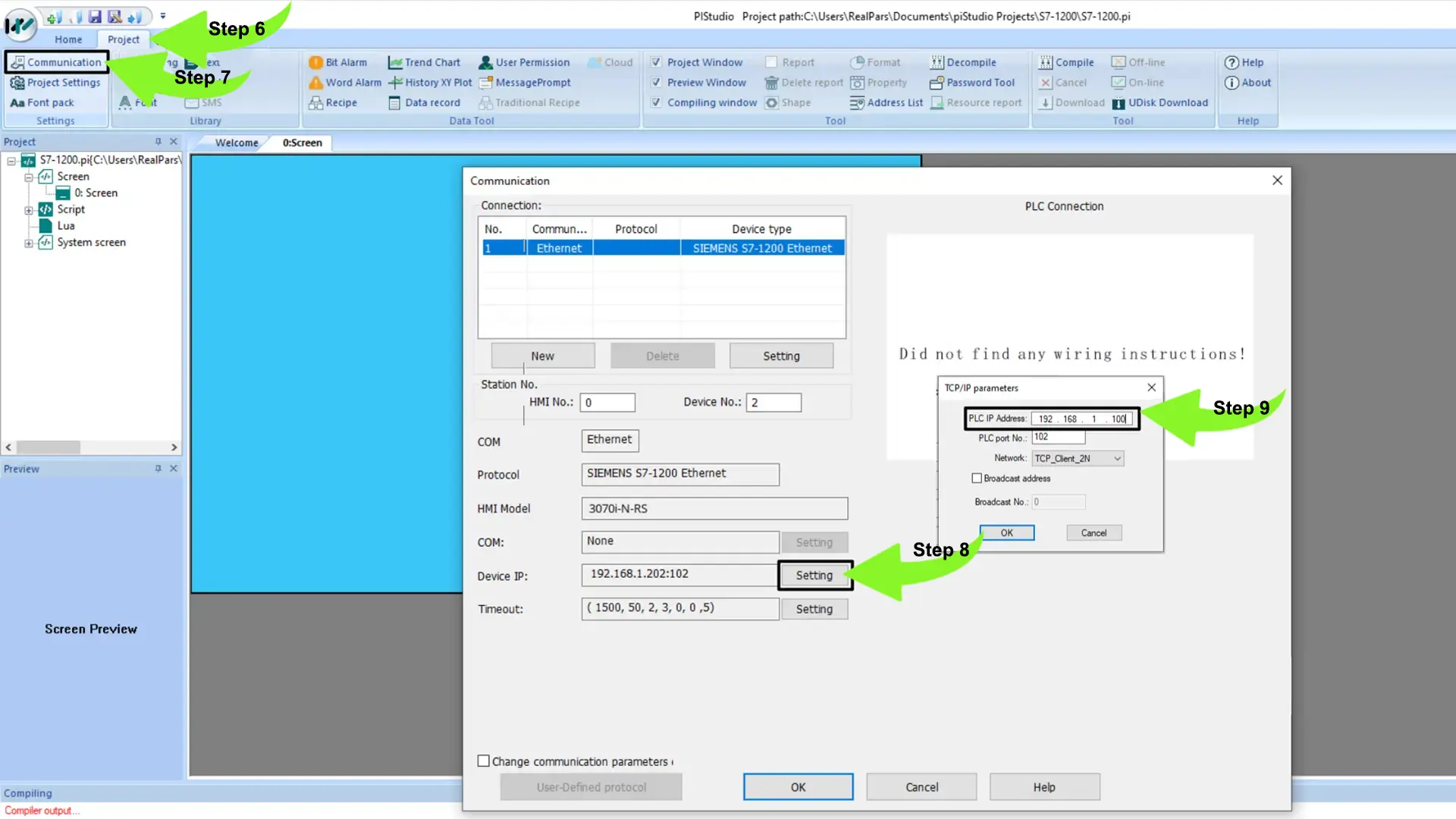Toggle the Broadcast address checkbox
Screen dimensions: 1456x819
[x=977, y=478]
